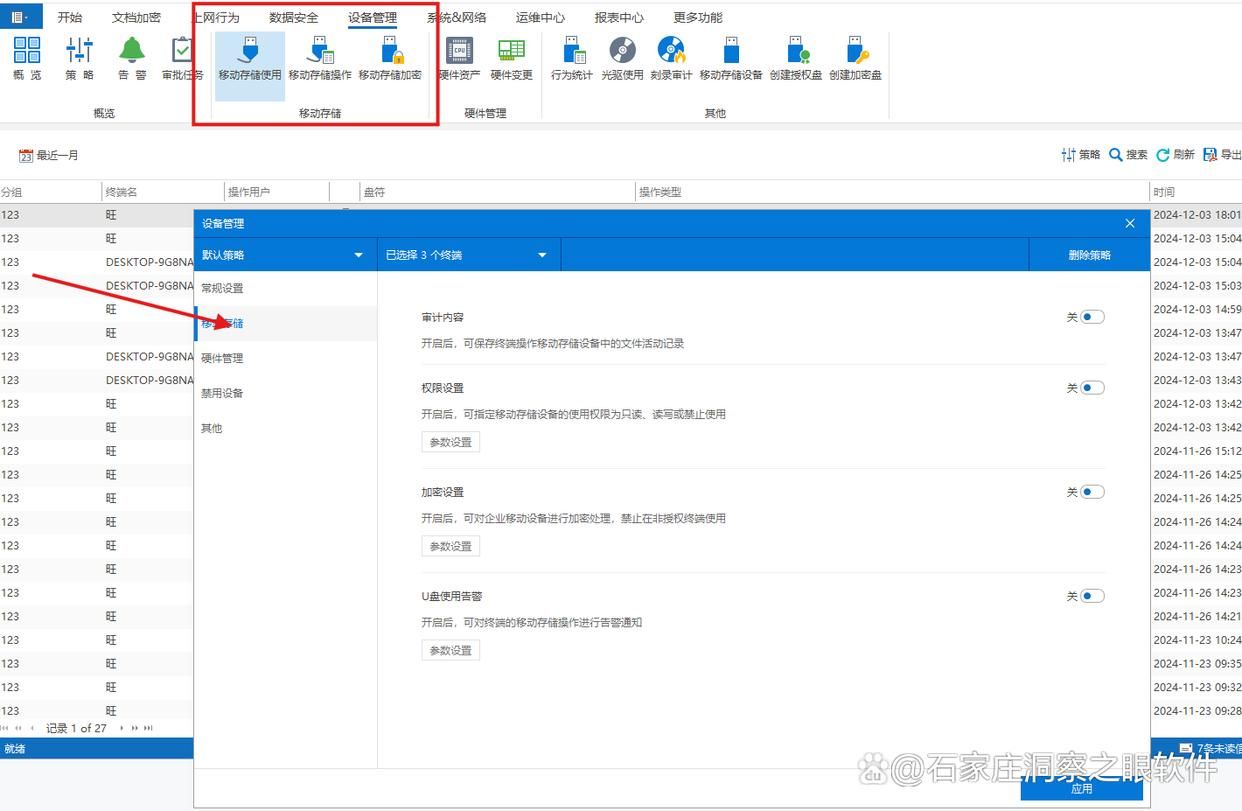The height and width of the screenshot is (811, 1242).
Task: Jump to last record in pager
Action: coord(148,728)
